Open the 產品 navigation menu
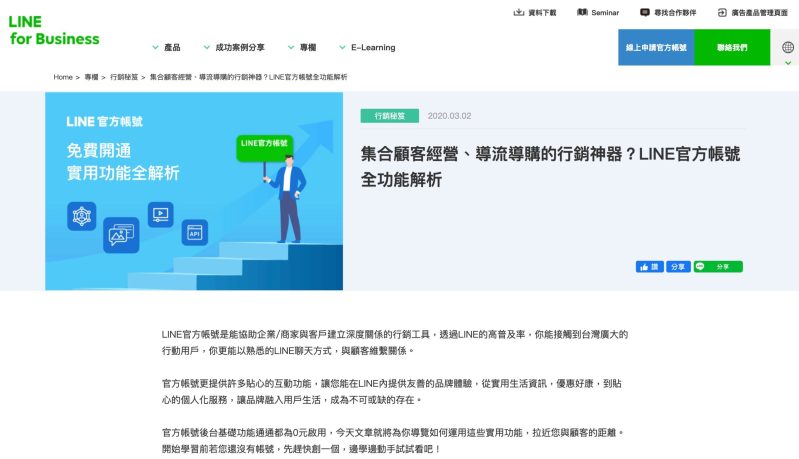Image resolution: width=799 pixels, height=459 pixels. click(x=172, y=47)
